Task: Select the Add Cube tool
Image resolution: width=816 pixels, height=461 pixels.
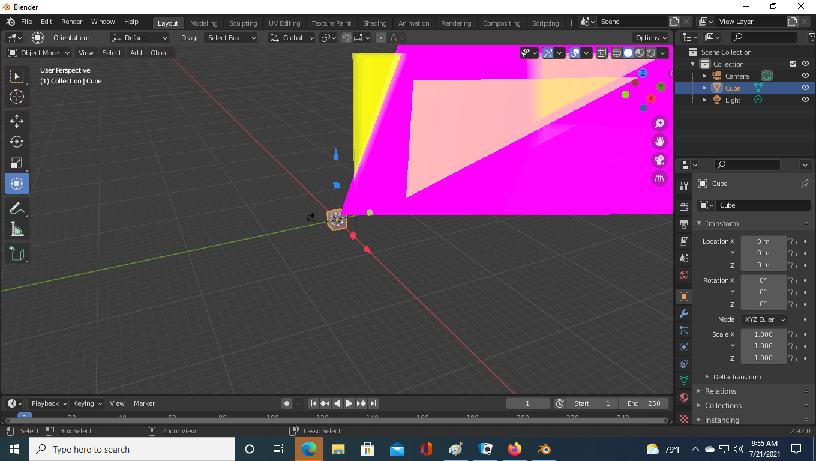Action: pyautogui.click(x=17, y=255)
